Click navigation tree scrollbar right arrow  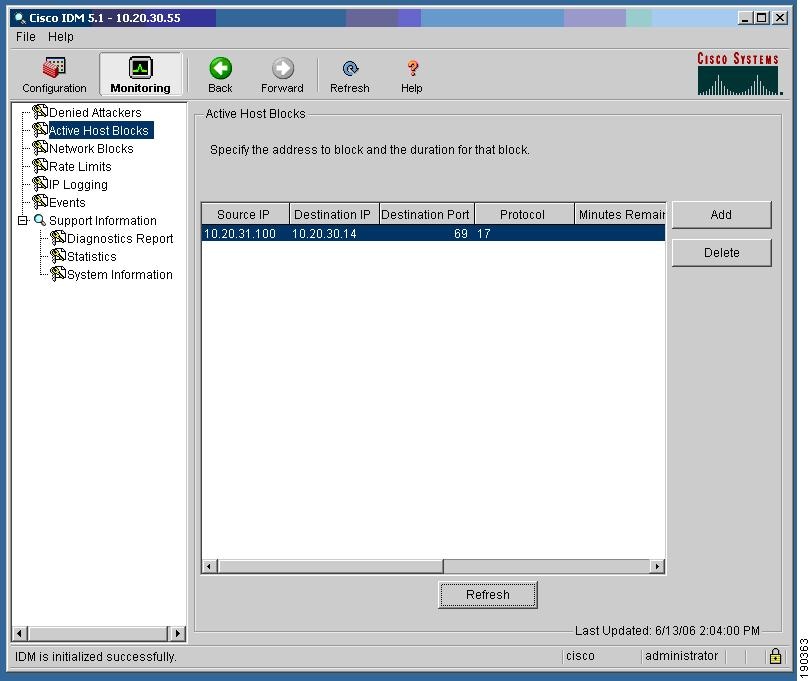[177, 633]
